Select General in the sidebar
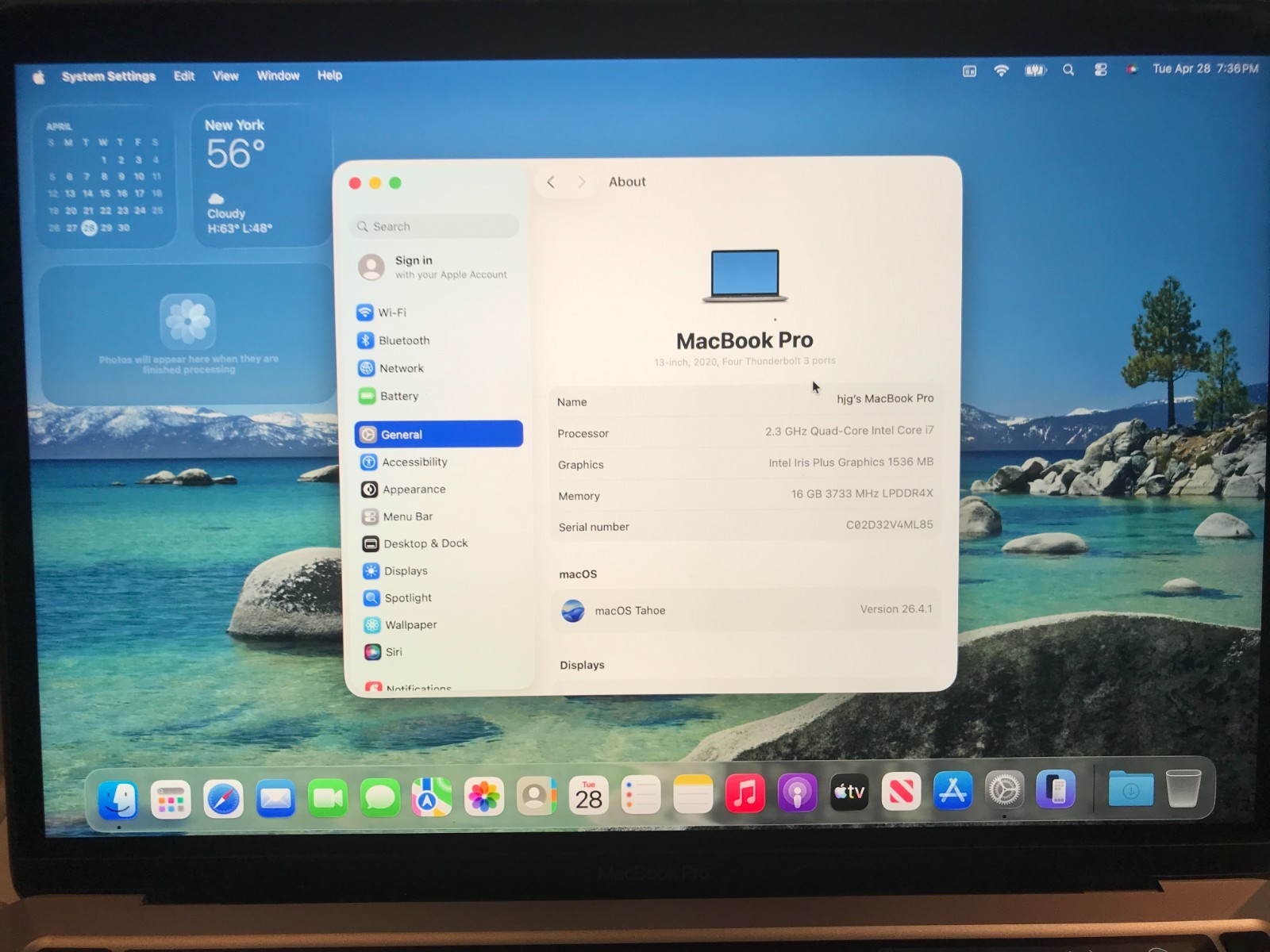Screen dimensions: 1270x952 (439, 434)
